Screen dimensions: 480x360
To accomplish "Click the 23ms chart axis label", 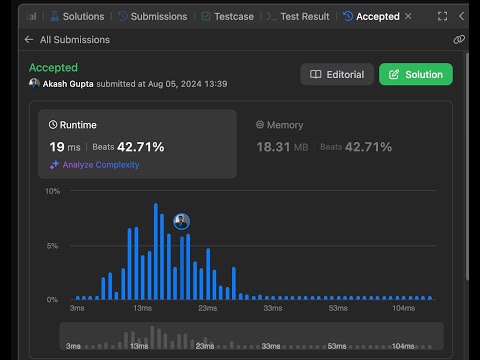I will tap(208, 308).
